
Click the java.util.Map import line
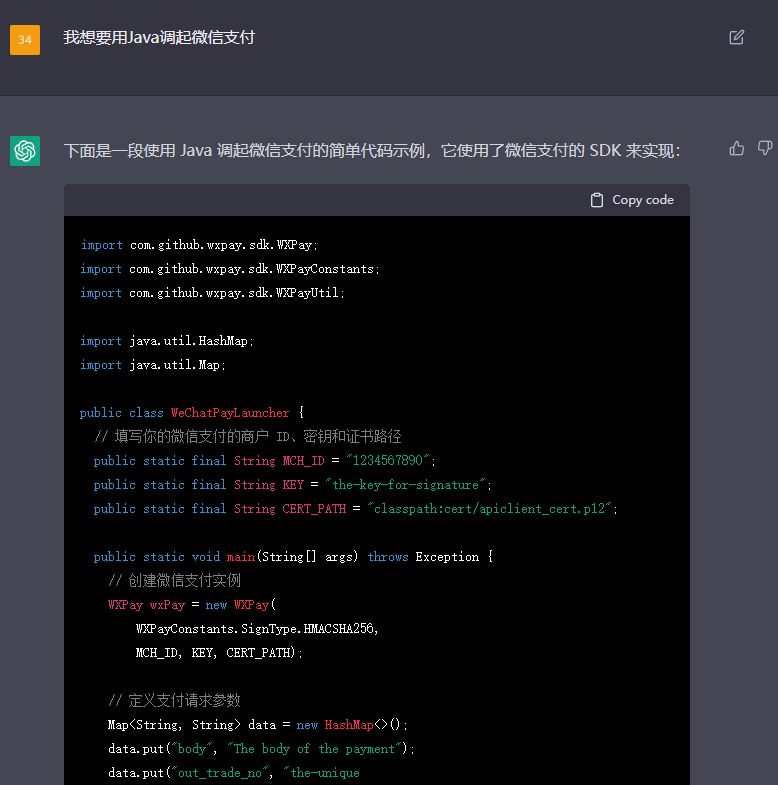[x=153, y=365]
